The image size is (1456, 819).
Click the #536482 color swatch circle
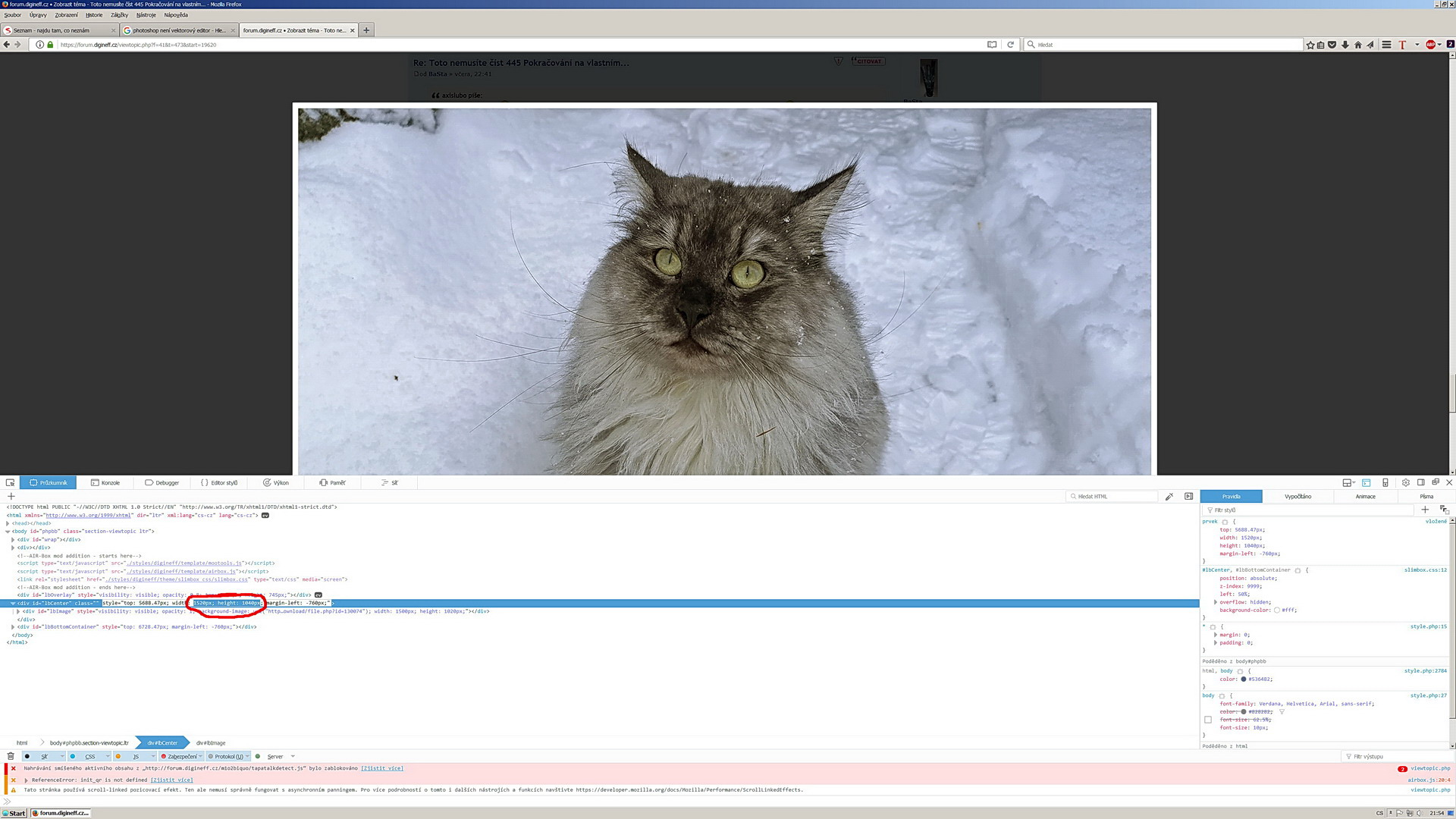point(1244,679)
